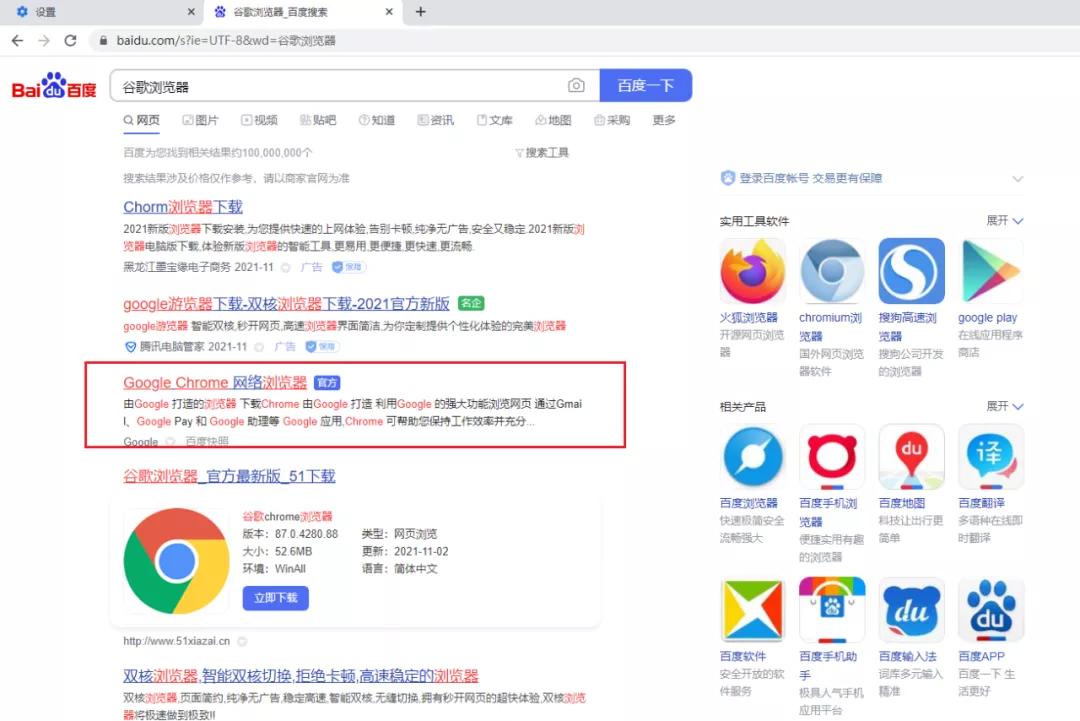Open the 火狐浏览器 Firefox icon
The width and height of the screenshot is (1080, 721).
752,270
